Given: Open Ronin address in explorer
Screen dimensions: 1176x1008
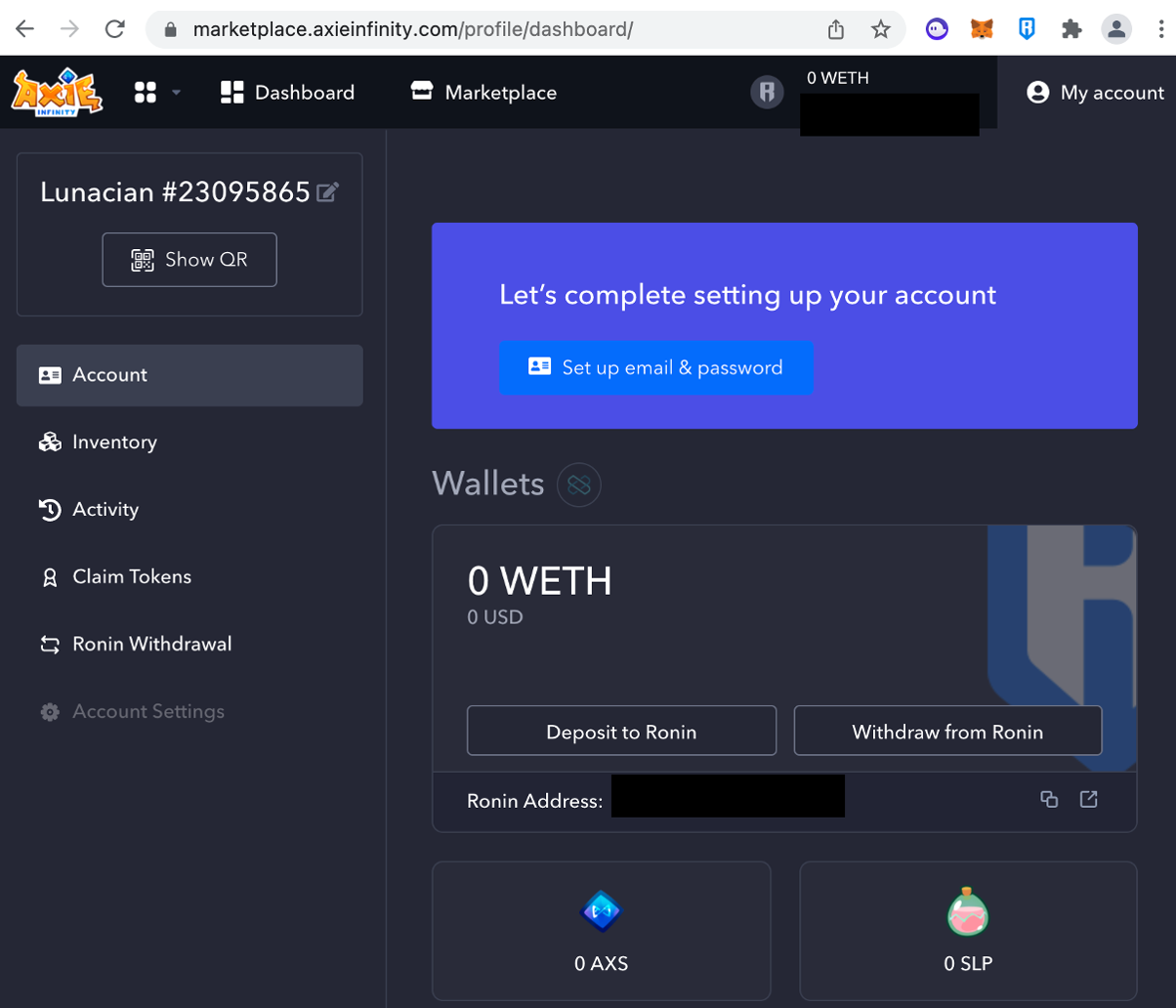Looking at the screenshot, I should click(x=1088, y=799).
